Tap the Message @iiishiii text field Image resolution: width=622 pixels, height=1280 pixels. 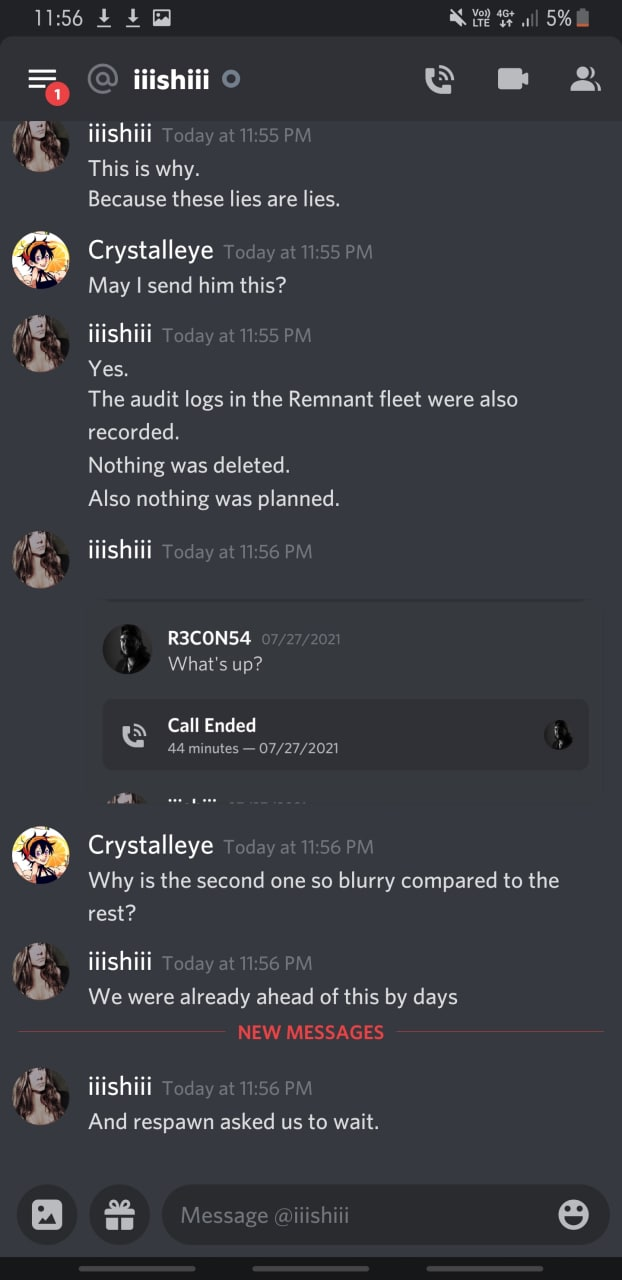(x=360, y=1215)
